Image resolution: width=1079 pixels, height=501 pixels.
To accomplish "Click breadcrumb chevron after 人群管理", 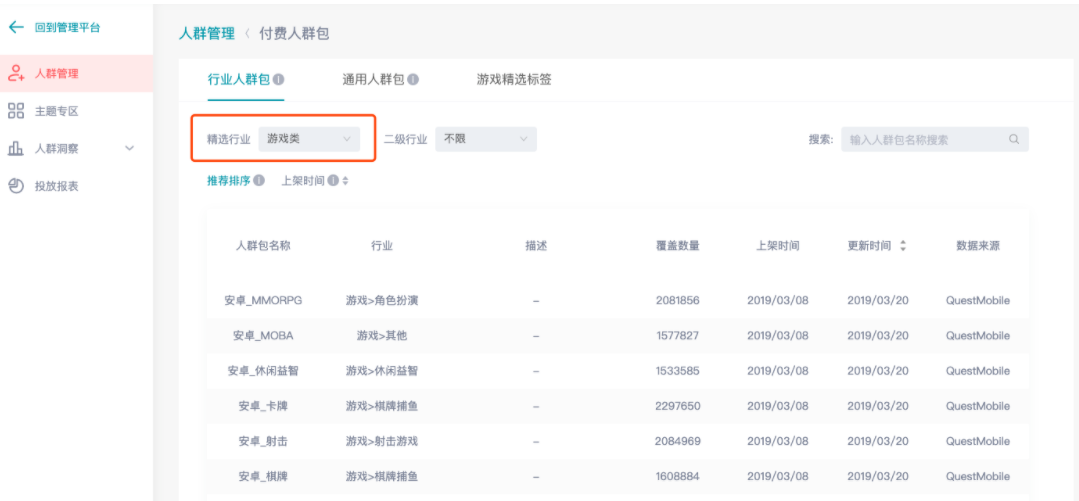I will (247, 33).
